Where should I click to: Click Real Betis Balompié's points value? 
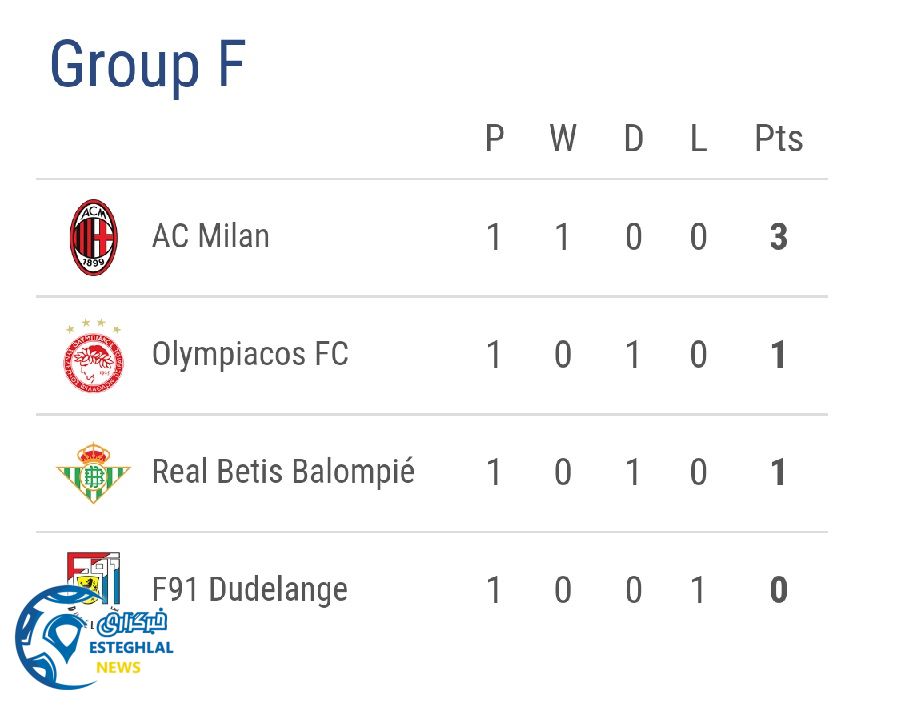coord(778,473)
